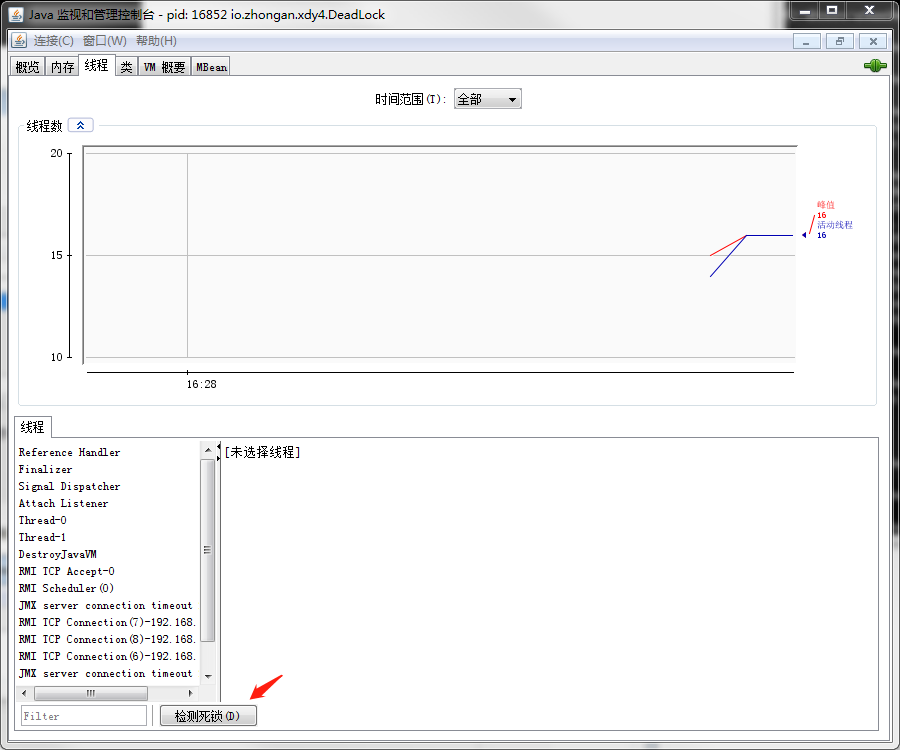Select the RMI TCP Connection(6) thread

coord(107,656)
